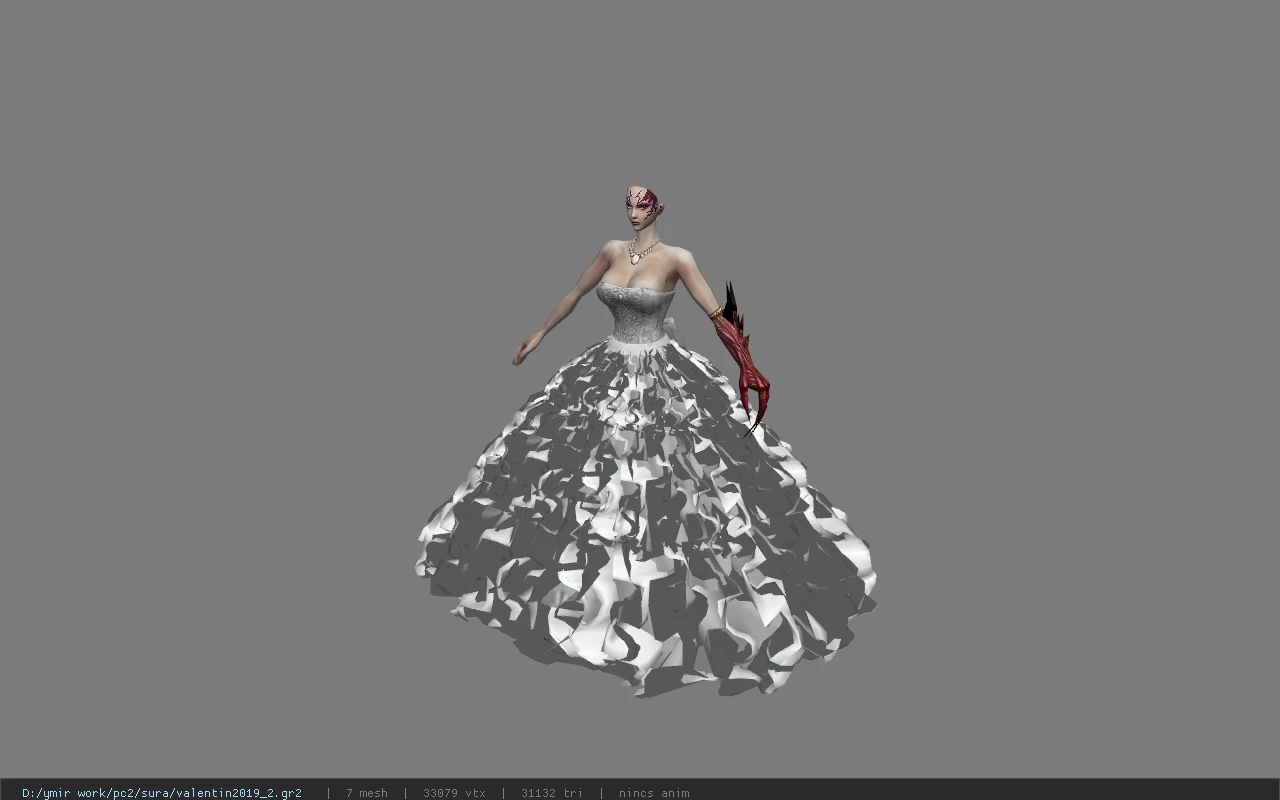Click the '31132 tri' status entry
This screenshot has height=800, width=1280.
coord(551,793)
